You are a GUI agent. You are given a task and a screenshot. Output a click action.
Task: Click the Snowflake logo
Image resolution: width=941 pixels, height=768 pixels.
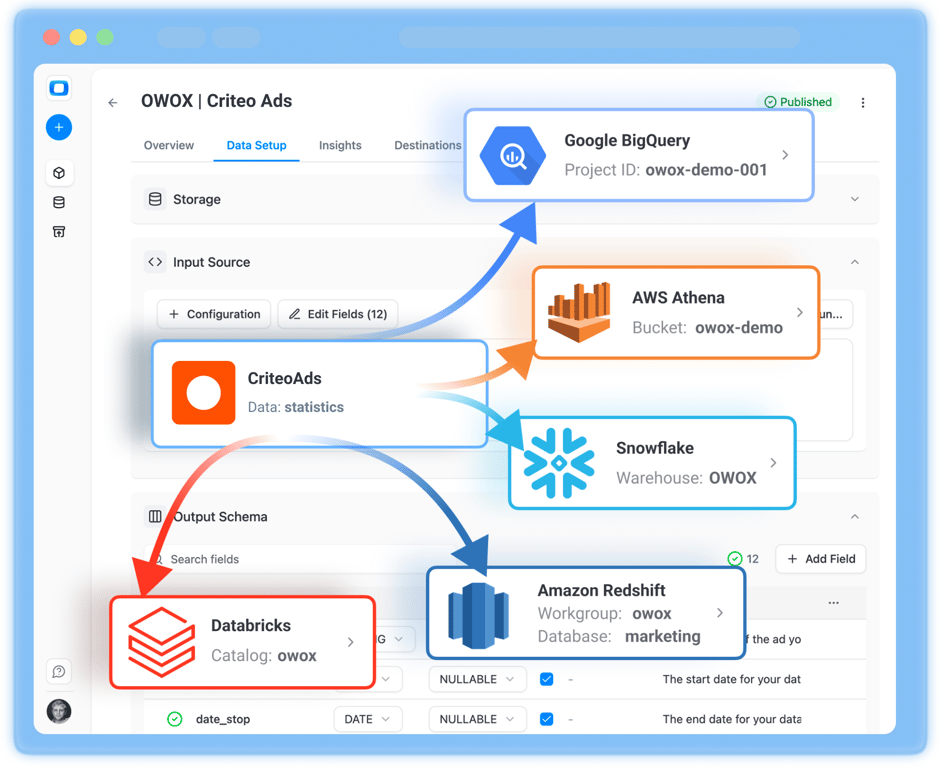[x=559, y=463]
